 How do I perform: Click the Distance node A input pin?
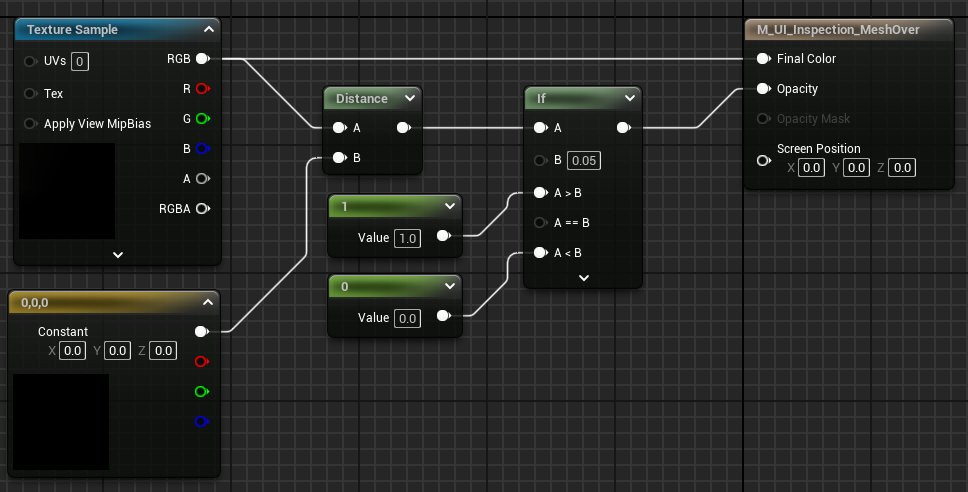pos(340,128)
